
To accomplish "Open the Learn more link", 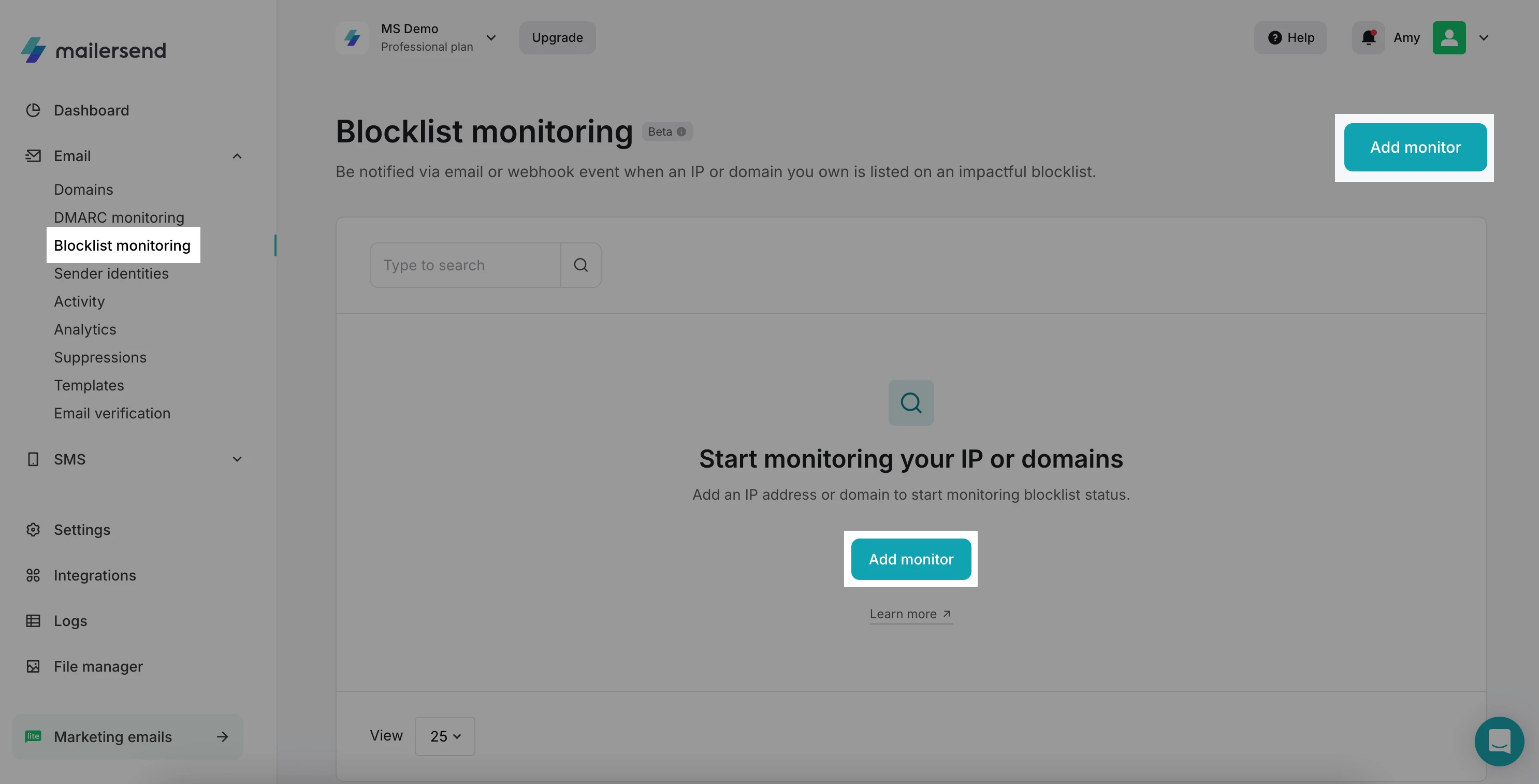I will [910, 614].
